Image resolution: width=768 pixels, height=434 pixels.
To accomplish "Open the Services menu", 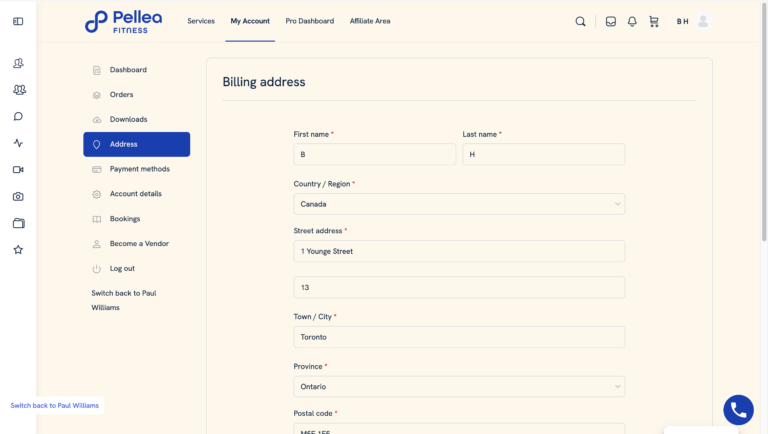I will pyautogui.click(x=201, y=21).
